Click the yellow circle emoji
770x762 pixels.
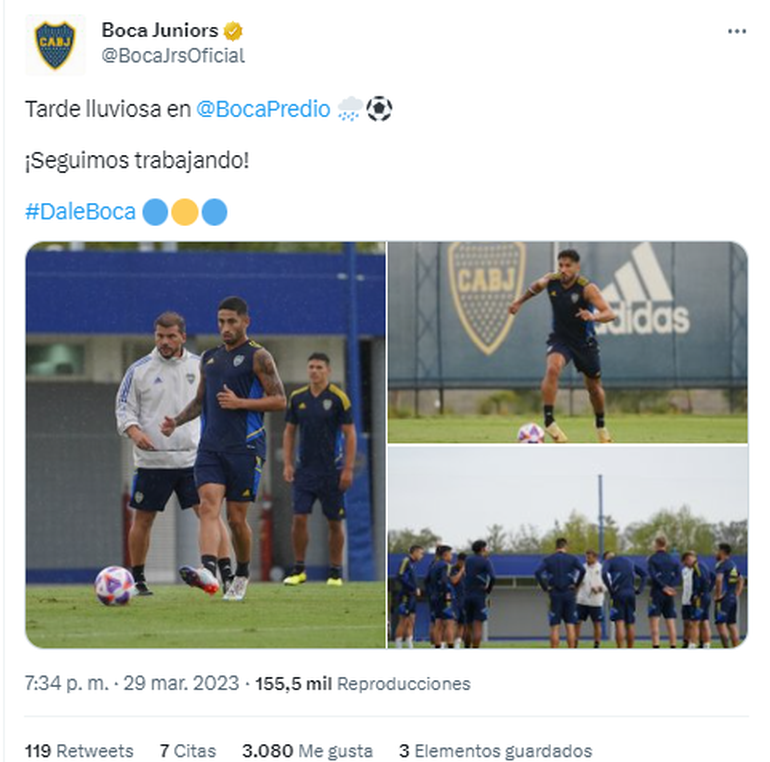185,212
